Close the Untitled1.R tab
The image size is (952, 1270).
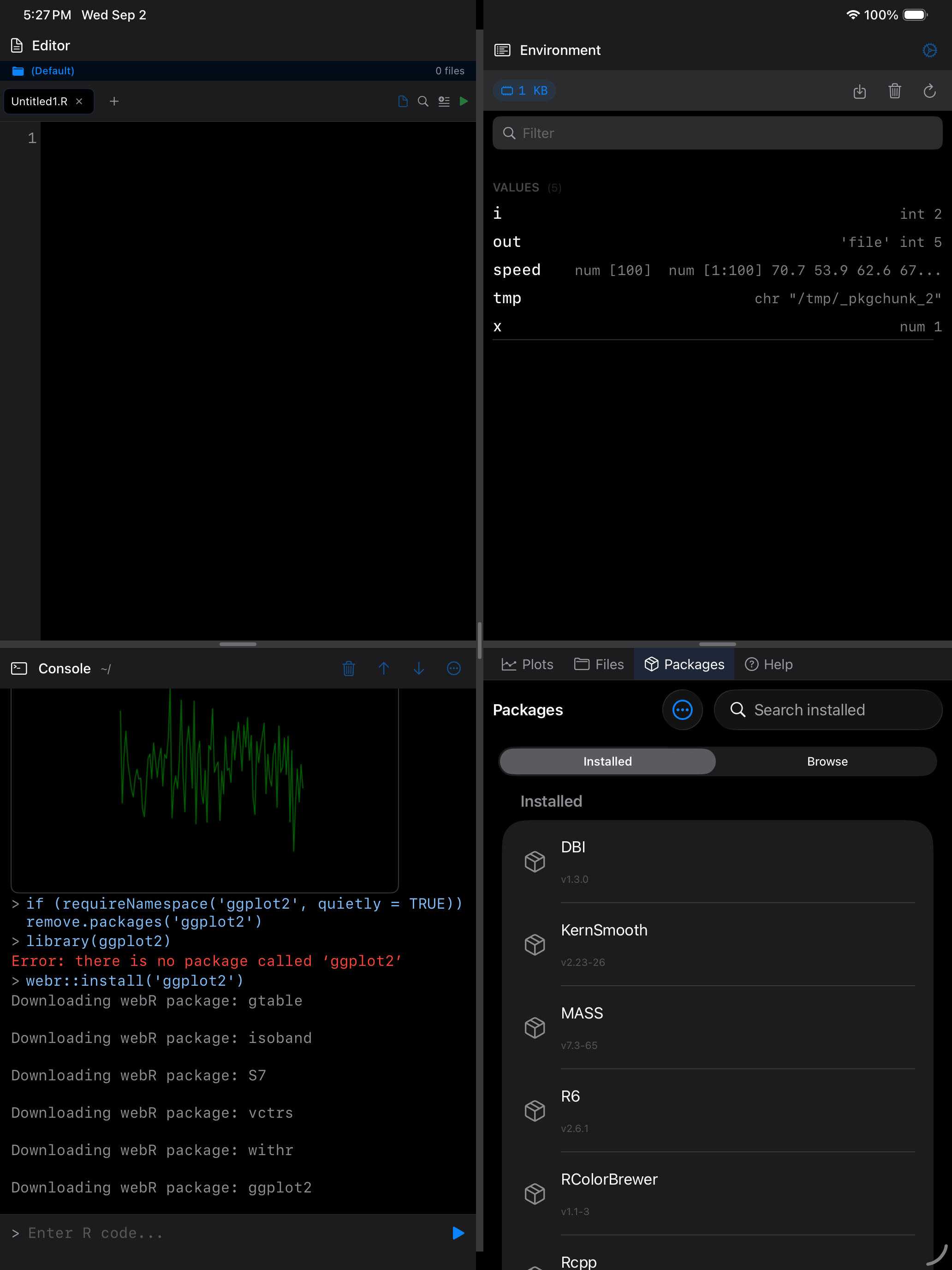tap(79, 101)
